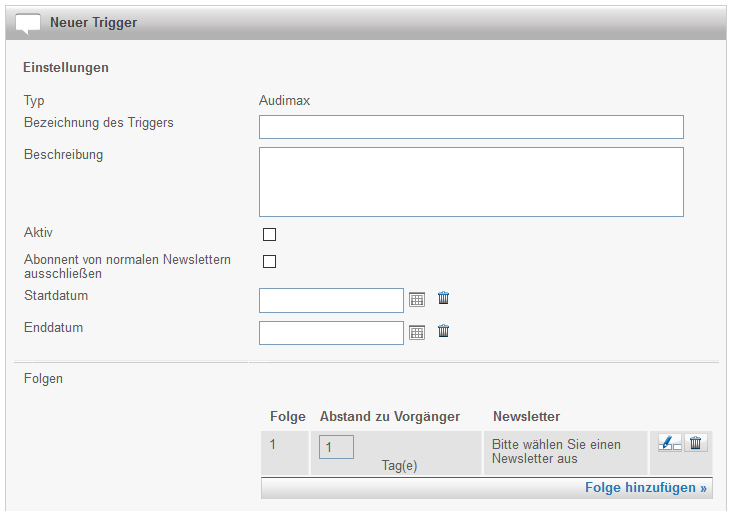Image resolution: width=732 pixels, height=516 pixels.
Task: Click the Folge hinzufügen link
Action: [645, 488]
